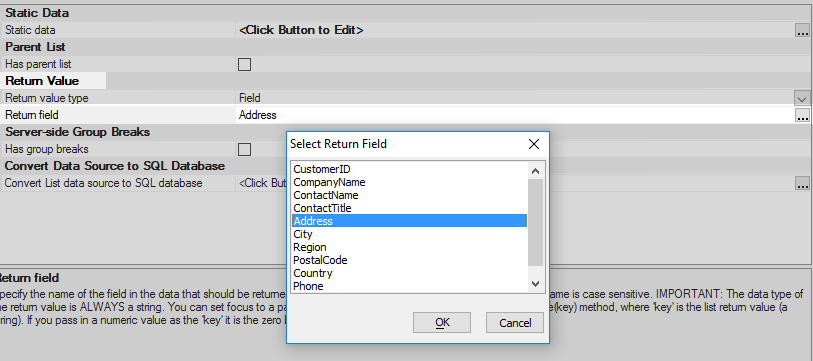Click the Static data property label
Viewport: 813px width, 361px height.
click(30, 31)
